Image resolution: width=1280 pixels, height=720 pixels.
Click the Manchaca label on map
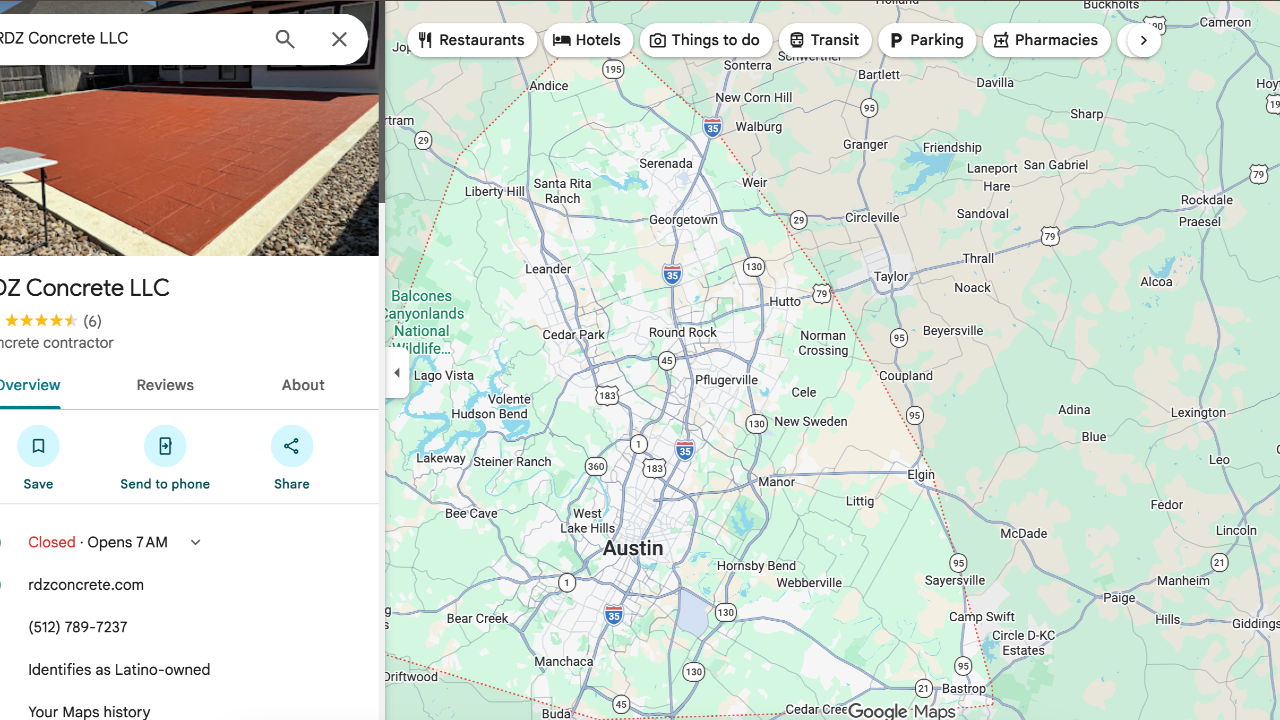(564, 661)
